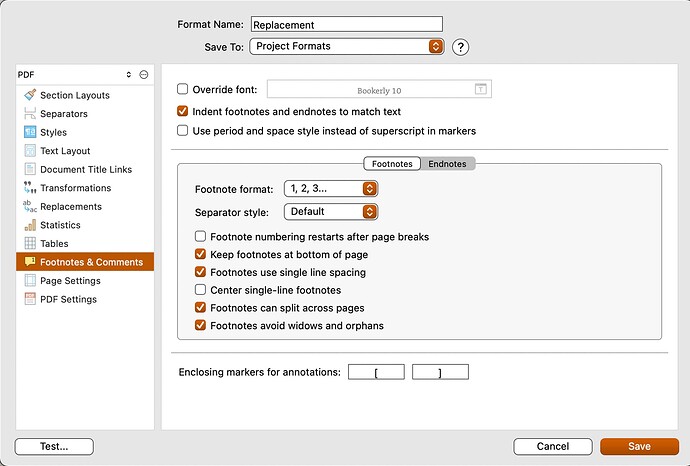Click the Section Layouts brush icon

[30, 95]
